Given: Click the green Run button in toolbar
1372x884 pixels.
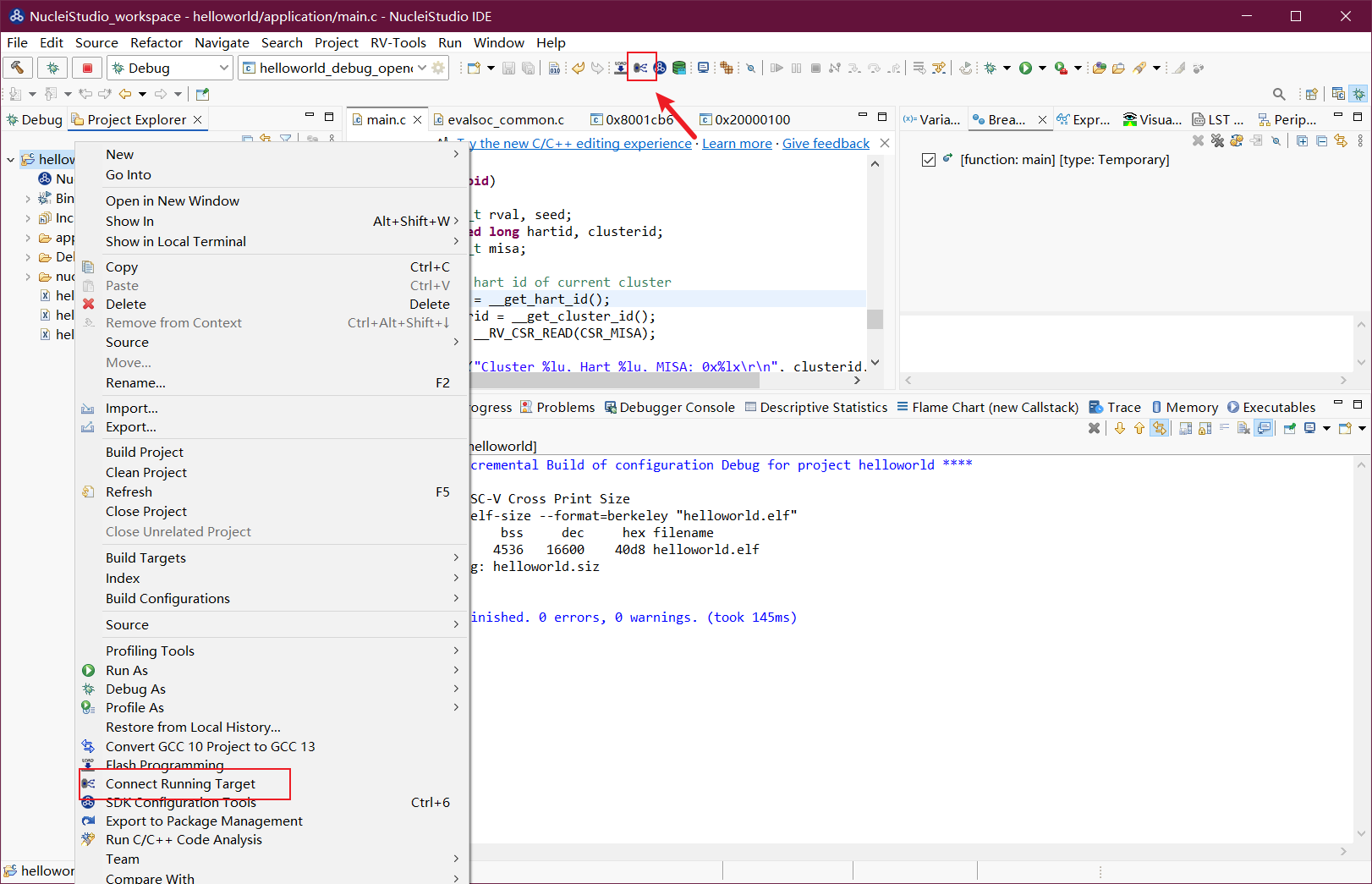Looking at the screenshot, I should pyautogui.click(x=1025, y=68).
